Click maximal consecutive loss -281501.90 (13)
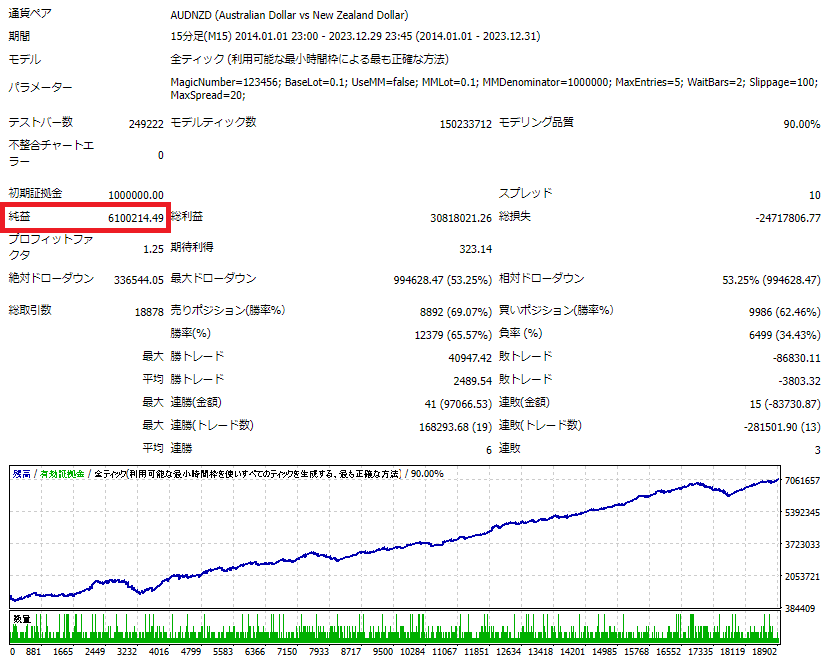 (782, 427)
